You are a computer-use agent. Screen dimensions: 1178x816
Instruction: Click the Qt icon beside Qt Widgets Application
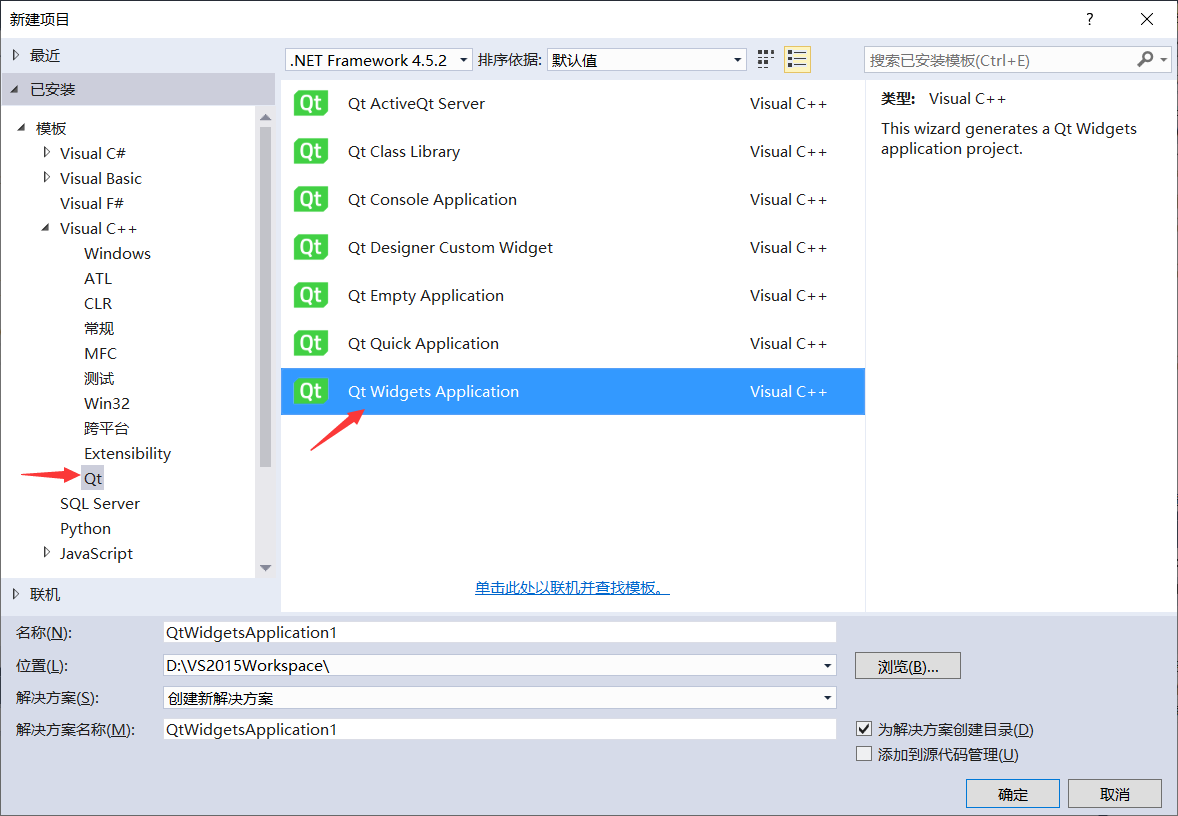(x=311, y=391)
